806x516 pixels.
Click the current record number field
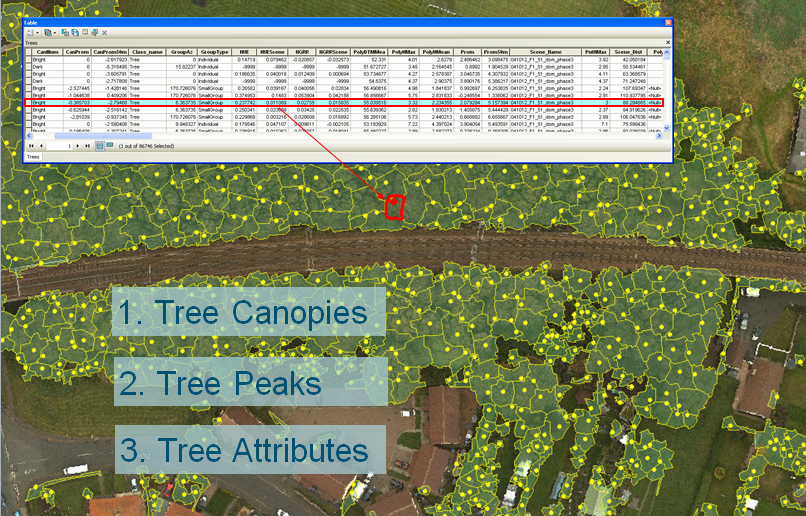pos(58,146)
